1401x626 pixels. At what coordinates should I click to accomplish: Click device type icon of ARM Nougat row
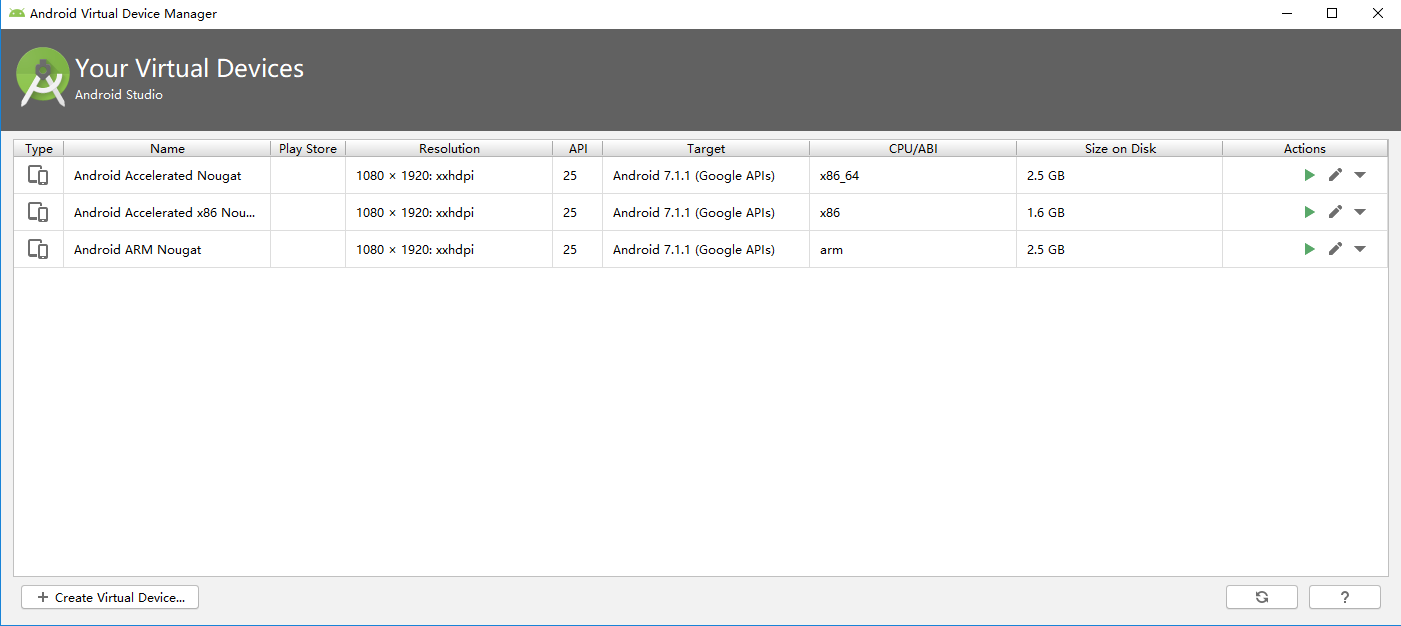tap(38, 249)
